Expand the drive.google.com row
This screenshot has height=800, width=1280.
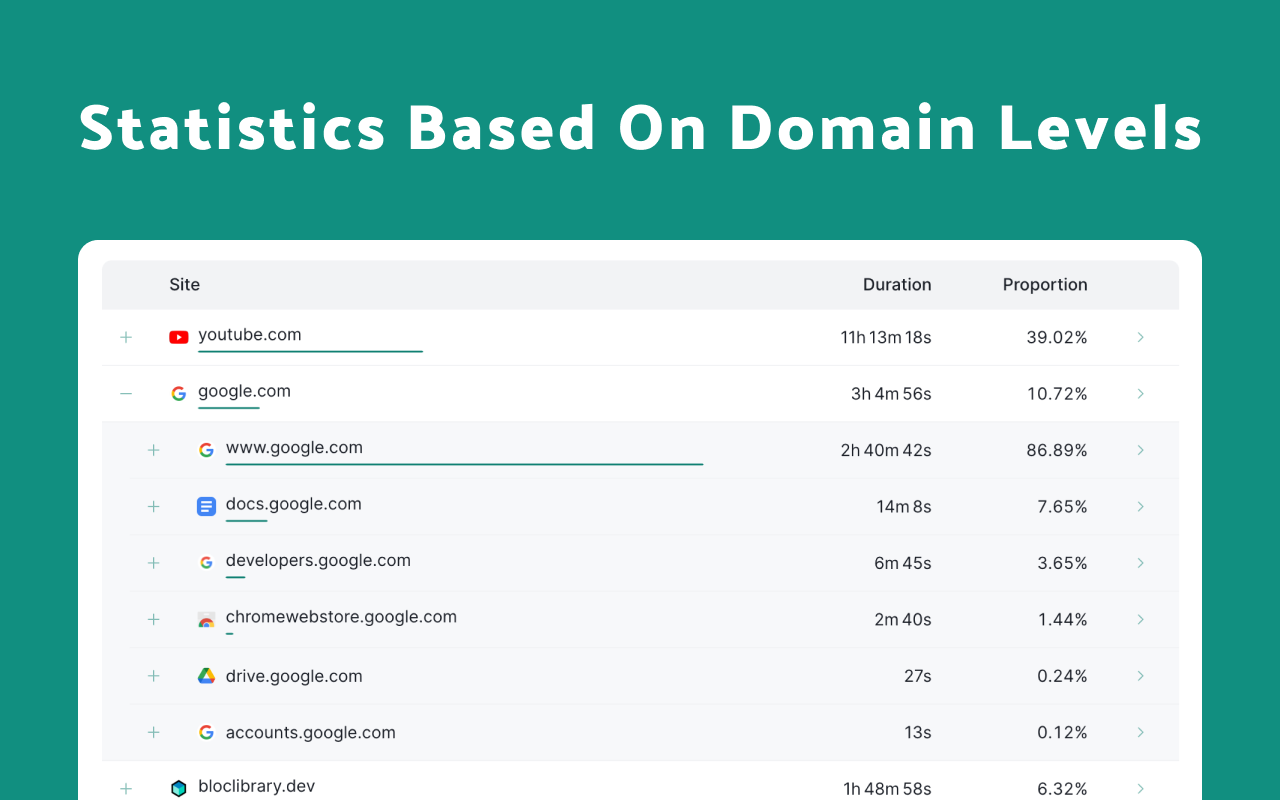pos(153,676)
